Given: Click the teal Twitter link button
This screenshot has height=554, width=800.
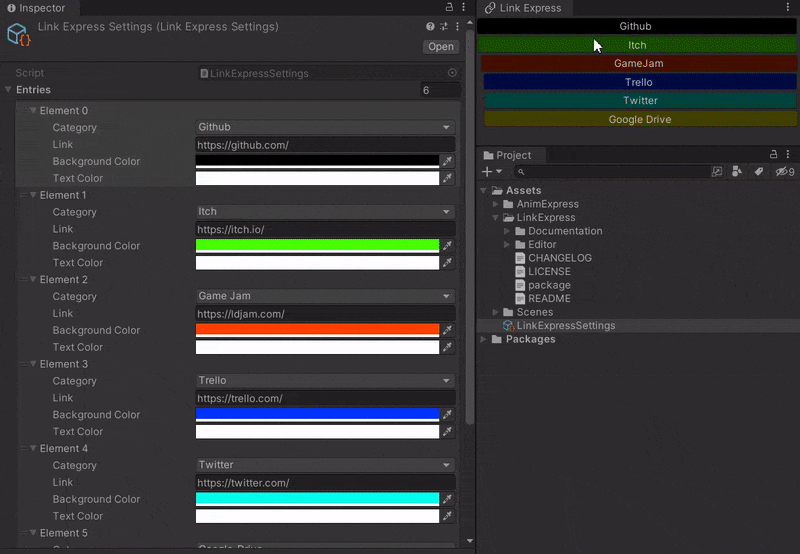Looking at the screenshot, I should (640, 100).
